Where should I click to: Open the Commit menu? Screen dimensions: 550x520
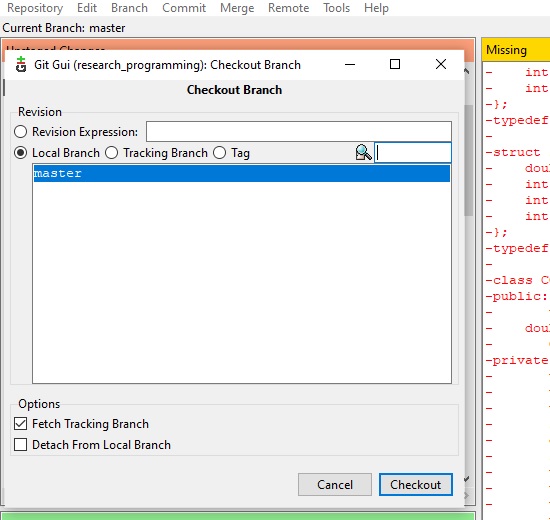click(184, 8)
